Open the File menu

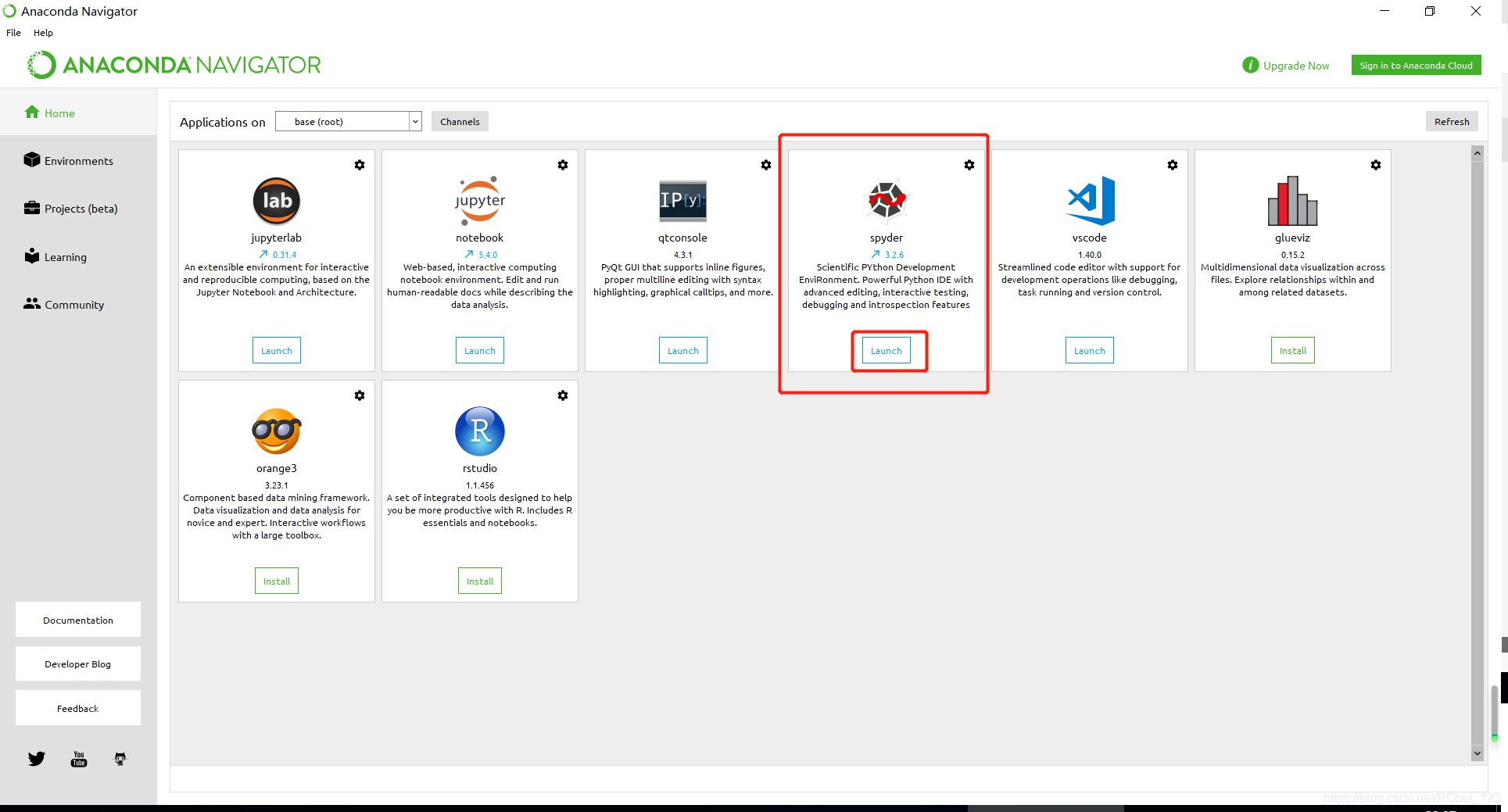coord(14,33)
